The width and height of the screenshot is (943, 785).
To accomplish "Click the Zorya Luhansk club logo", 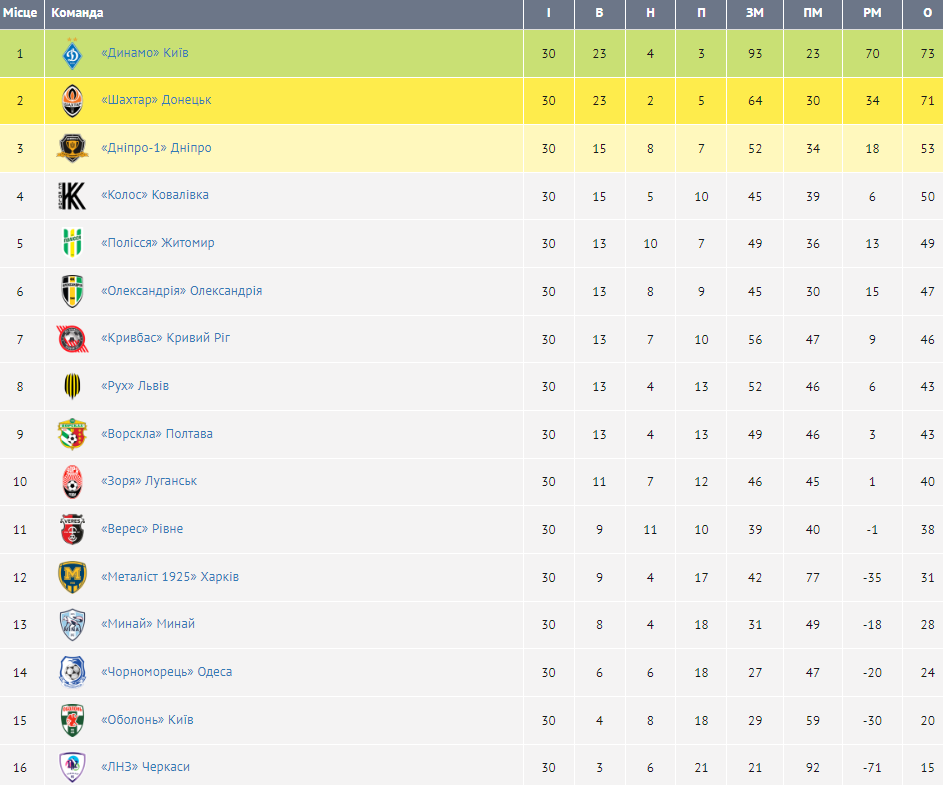I will click(x=73, y=481).
